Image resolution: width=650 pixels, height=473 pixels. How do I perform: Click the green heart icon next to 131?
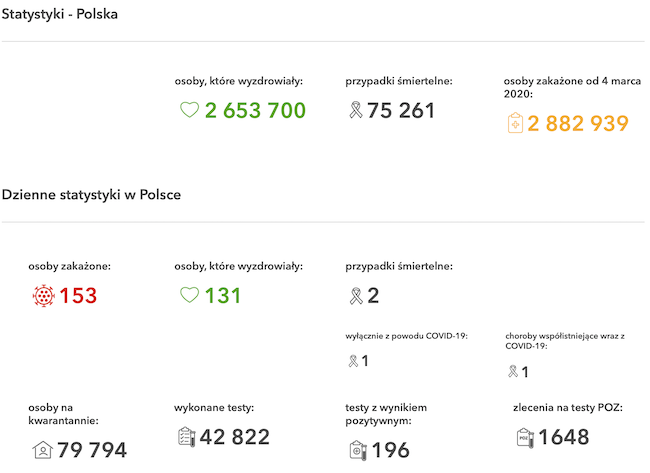189,295
